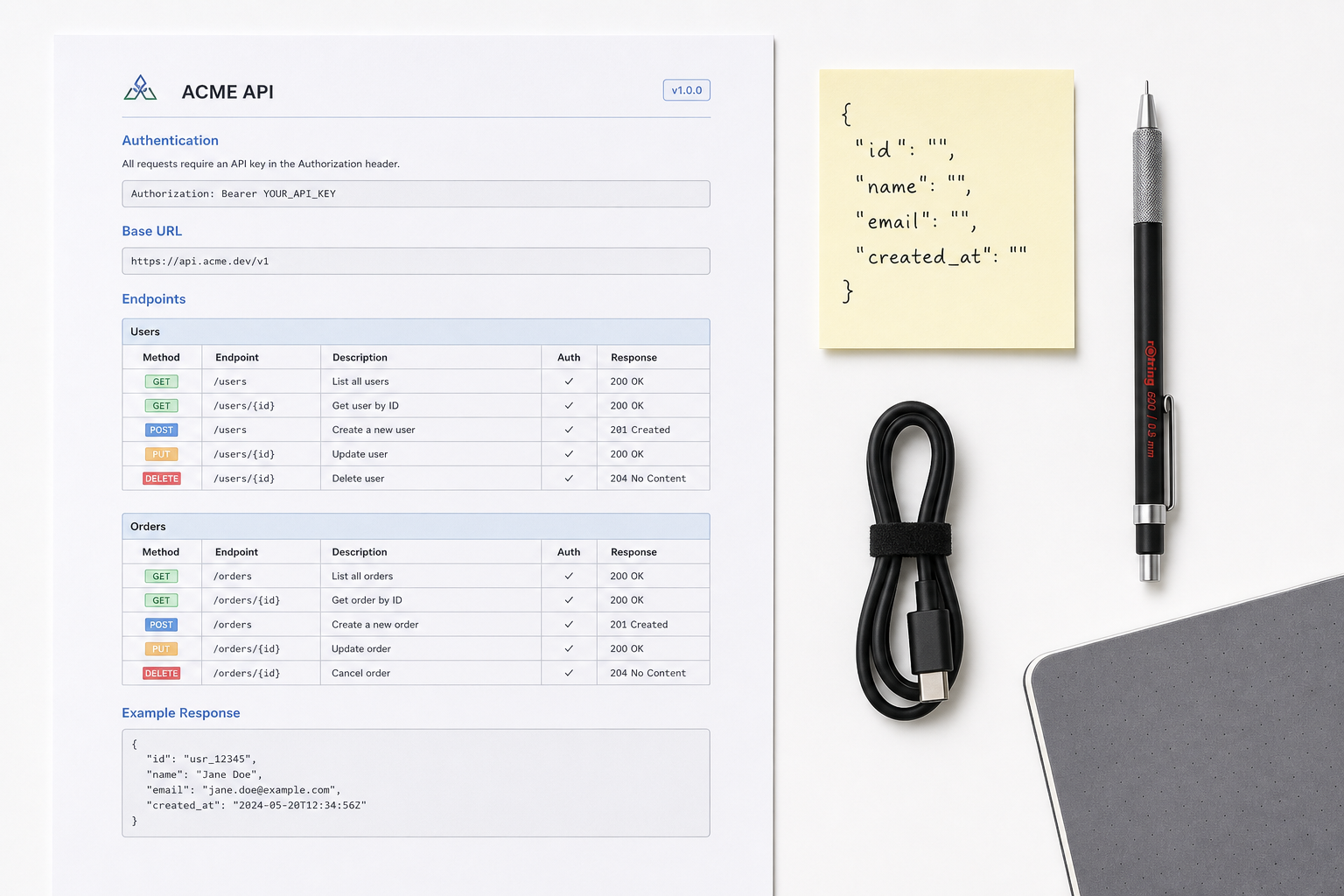Click the Users table title bar
The height and width of the screenshot is (896, 1344).
pyautogui.click(x=416, y=332)
